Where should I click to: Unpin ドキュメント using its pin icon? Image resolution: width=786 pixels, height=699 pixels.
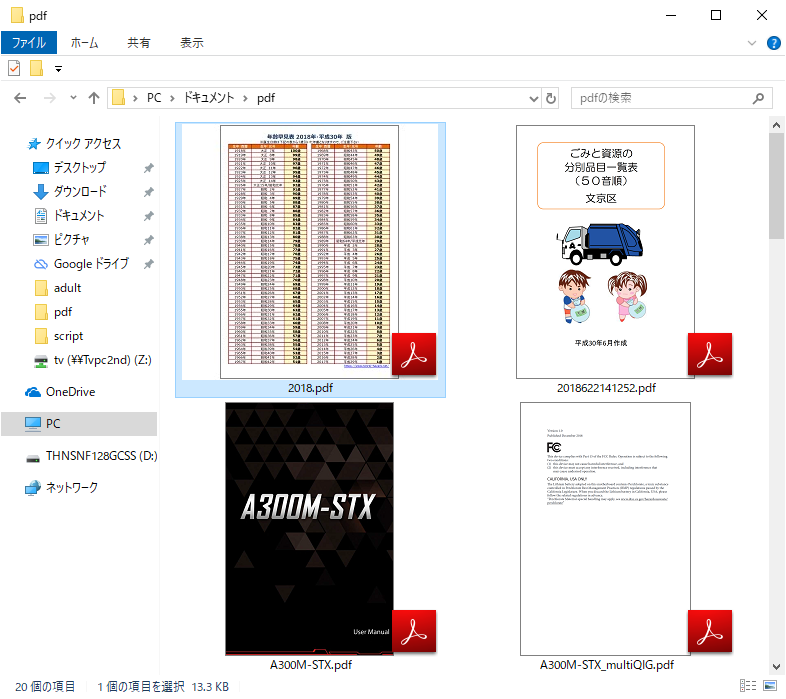pos(149,216)
